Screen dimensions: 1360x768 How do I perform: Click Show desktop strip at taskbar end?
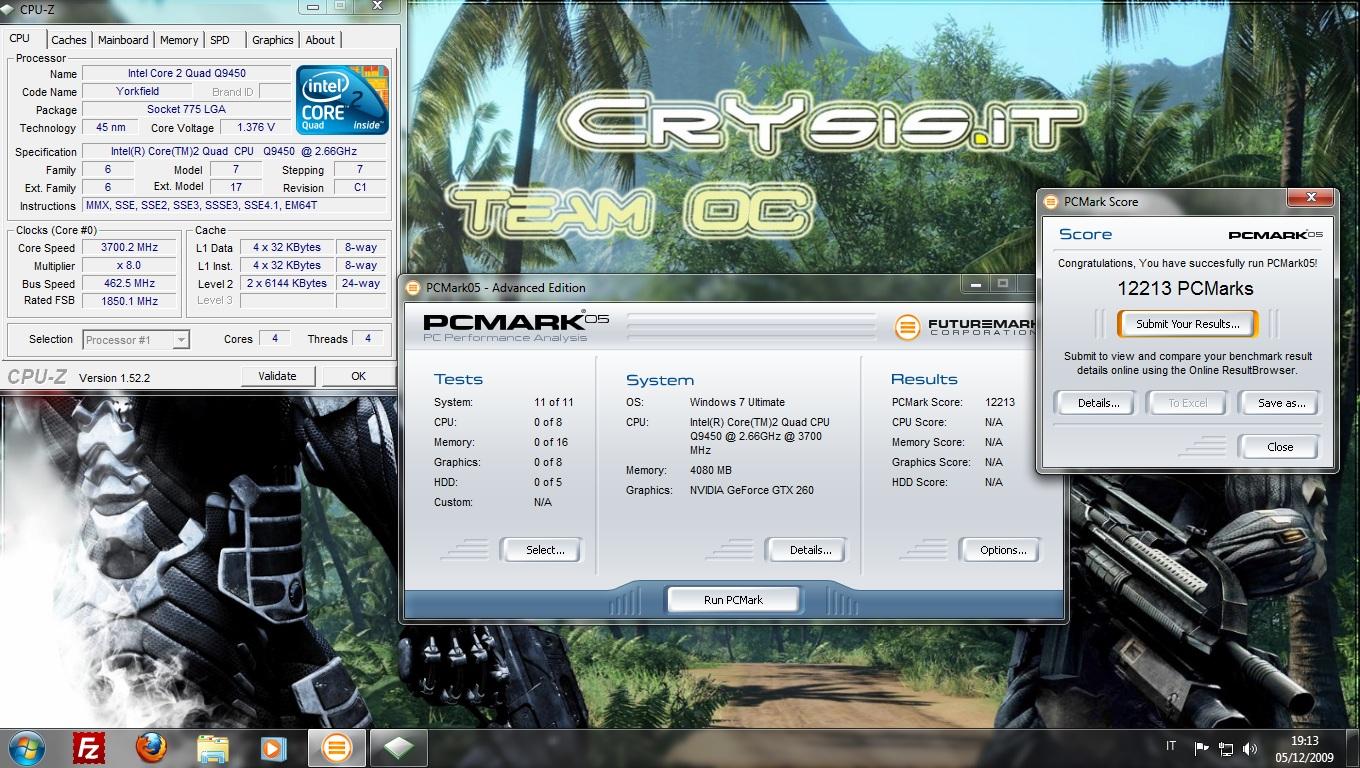coord(1353,748)
